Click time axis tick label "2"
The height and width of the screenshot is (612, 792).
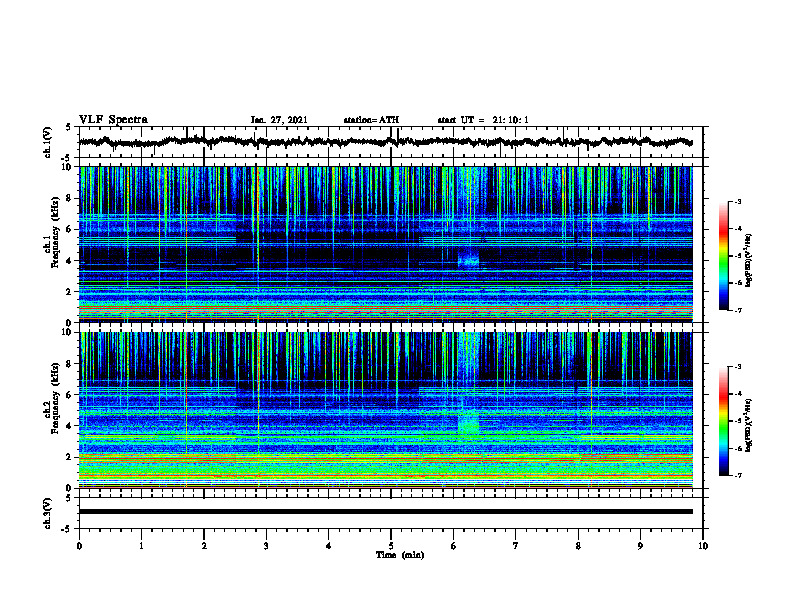[204, 546]
